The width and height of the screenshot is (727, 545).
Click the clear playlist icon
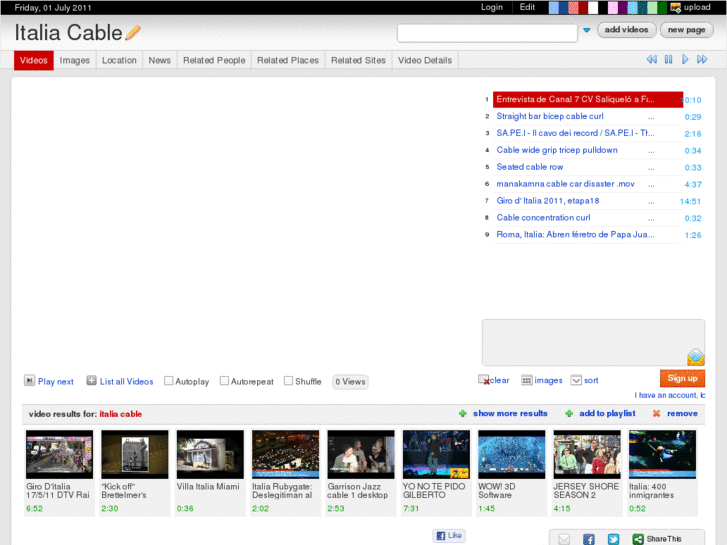click(484, 380)
